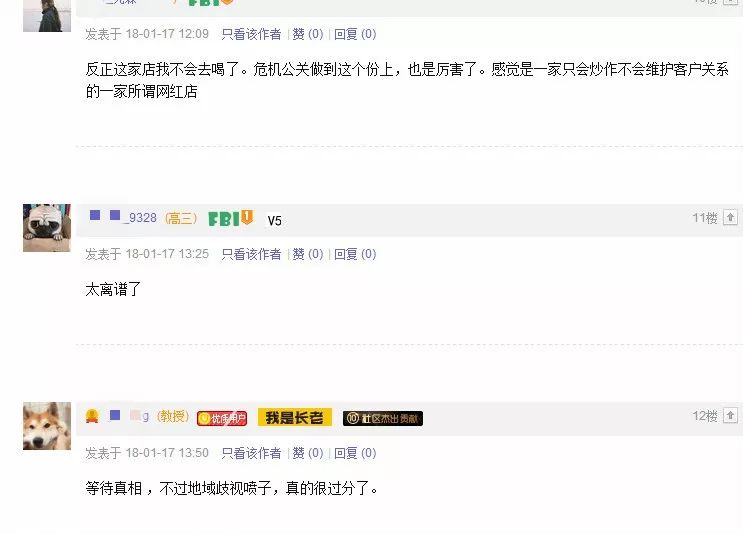Viewport: 743px width, 534px height.
Task: Show only this author for 12:09 post
Action: (x=251, y=34)
